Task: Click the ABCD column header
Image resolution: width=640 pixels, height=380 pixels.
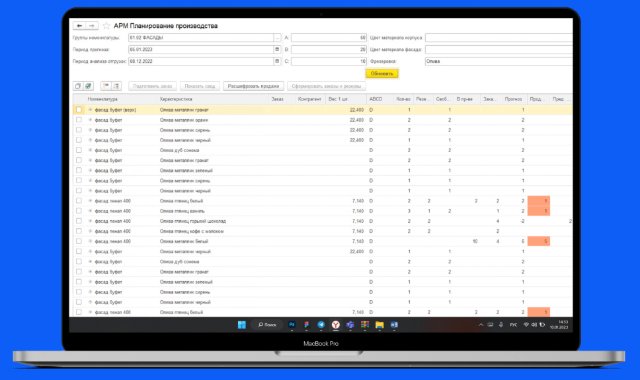Action: (x=376, y=99)
